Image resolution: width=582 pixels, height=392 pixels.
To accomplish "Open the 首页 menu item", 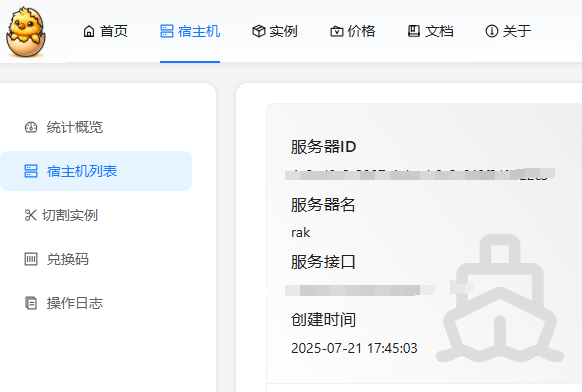I will [105, 31].
